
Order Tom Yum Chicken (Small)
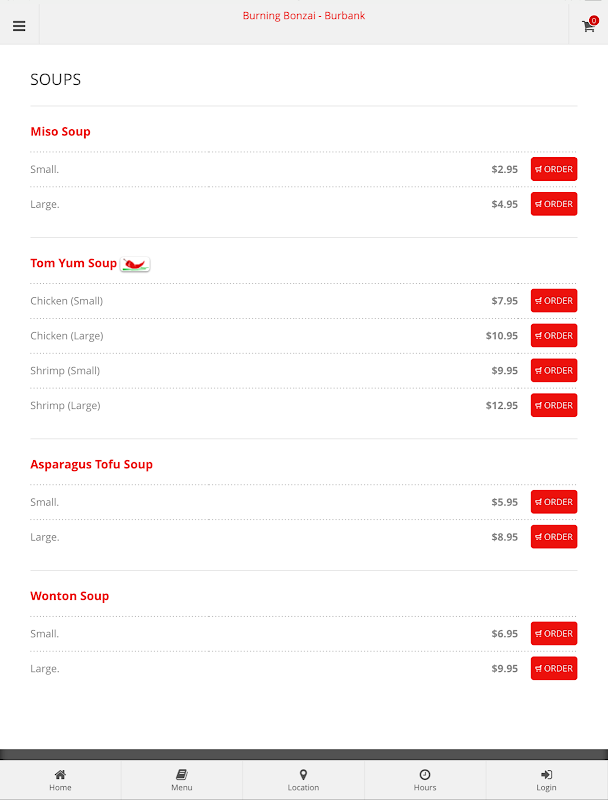tap(554, 301)
